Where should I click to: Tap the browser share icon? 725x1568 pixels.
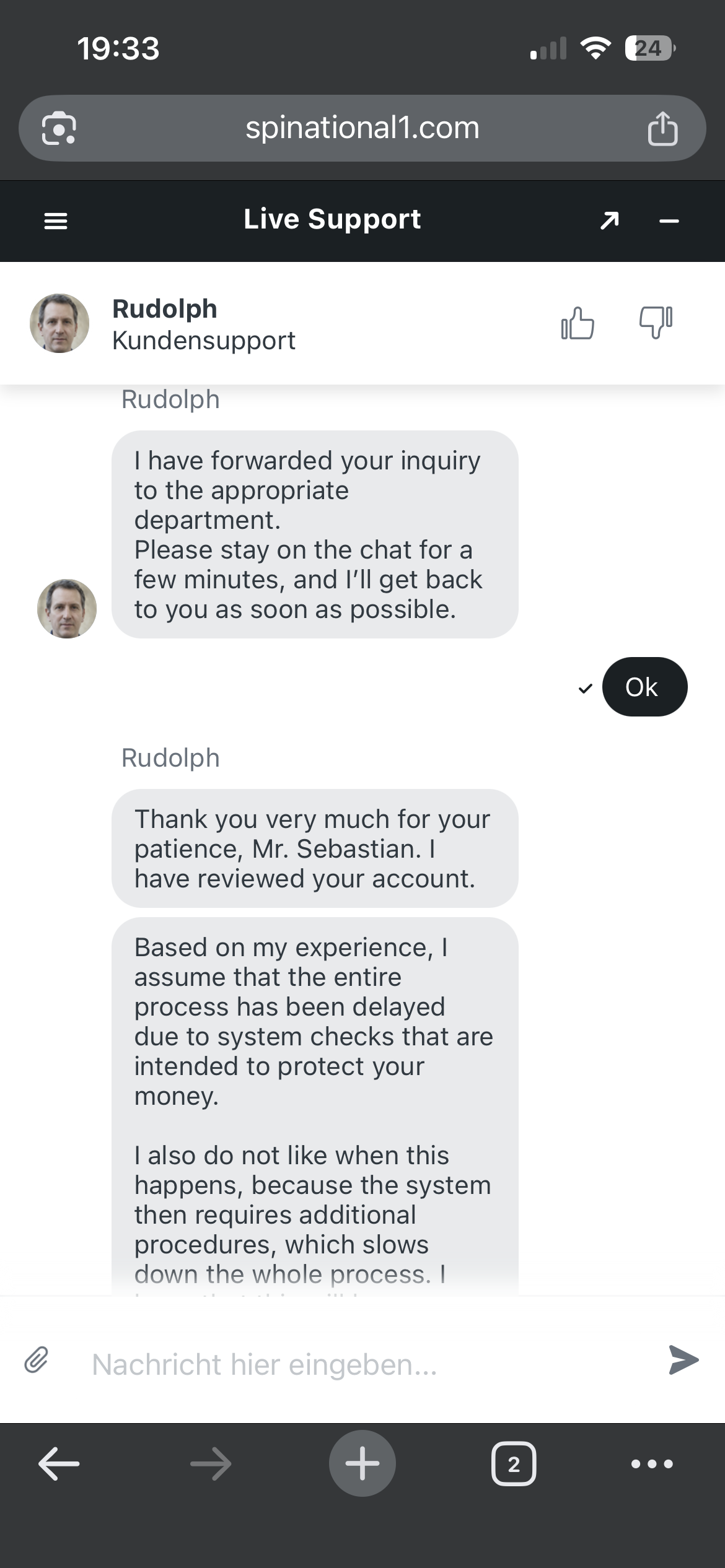pos(662,129)
